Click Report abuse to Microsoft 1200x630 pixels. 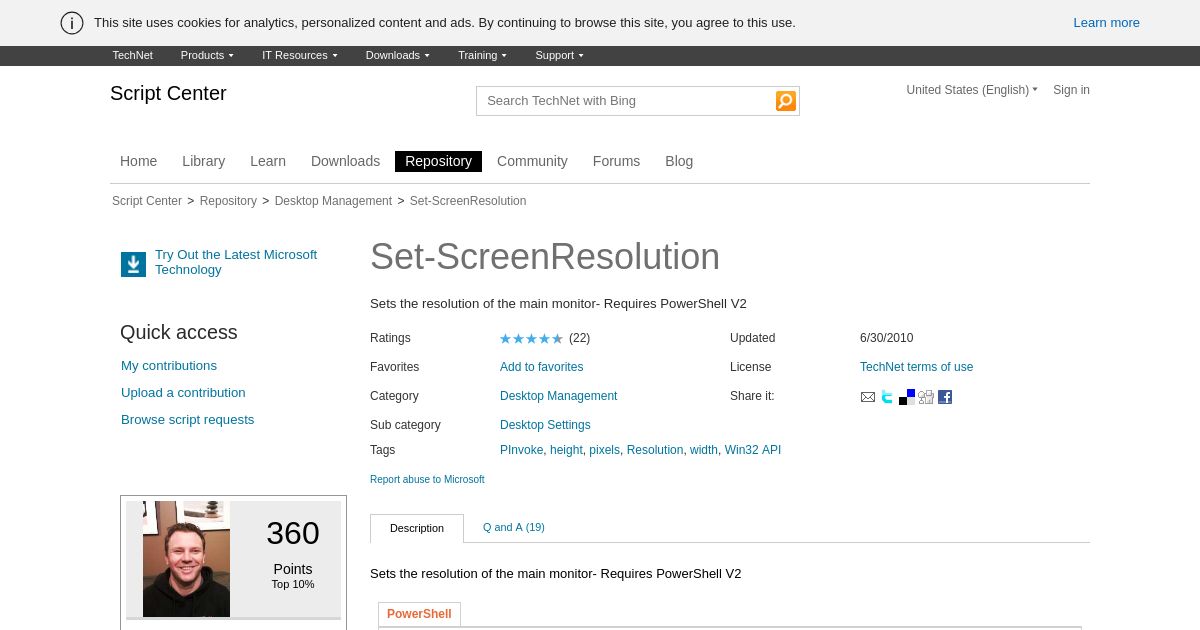click(x=427, y=480)
